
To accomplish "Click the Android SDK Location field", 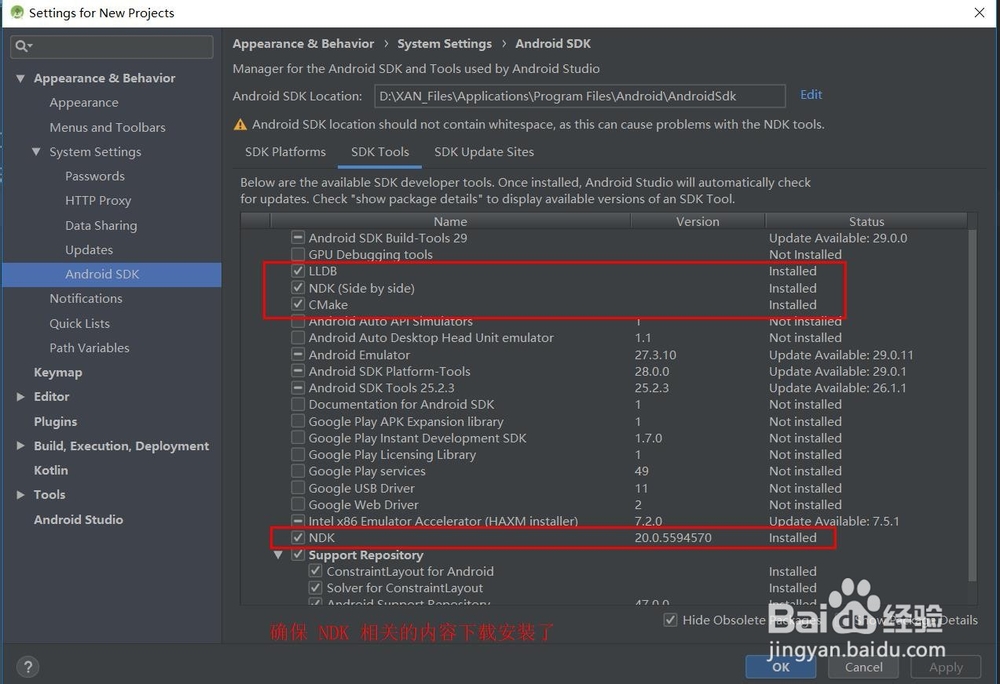I will [x=580, y=96].
